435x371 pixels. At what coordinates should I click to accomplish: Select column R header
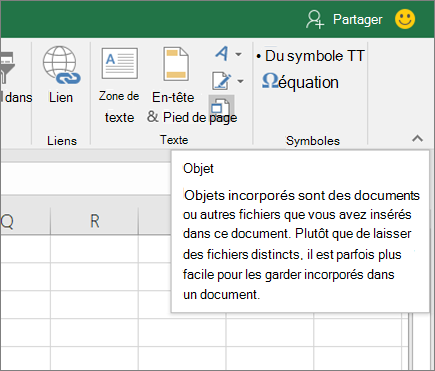[94, 221]
